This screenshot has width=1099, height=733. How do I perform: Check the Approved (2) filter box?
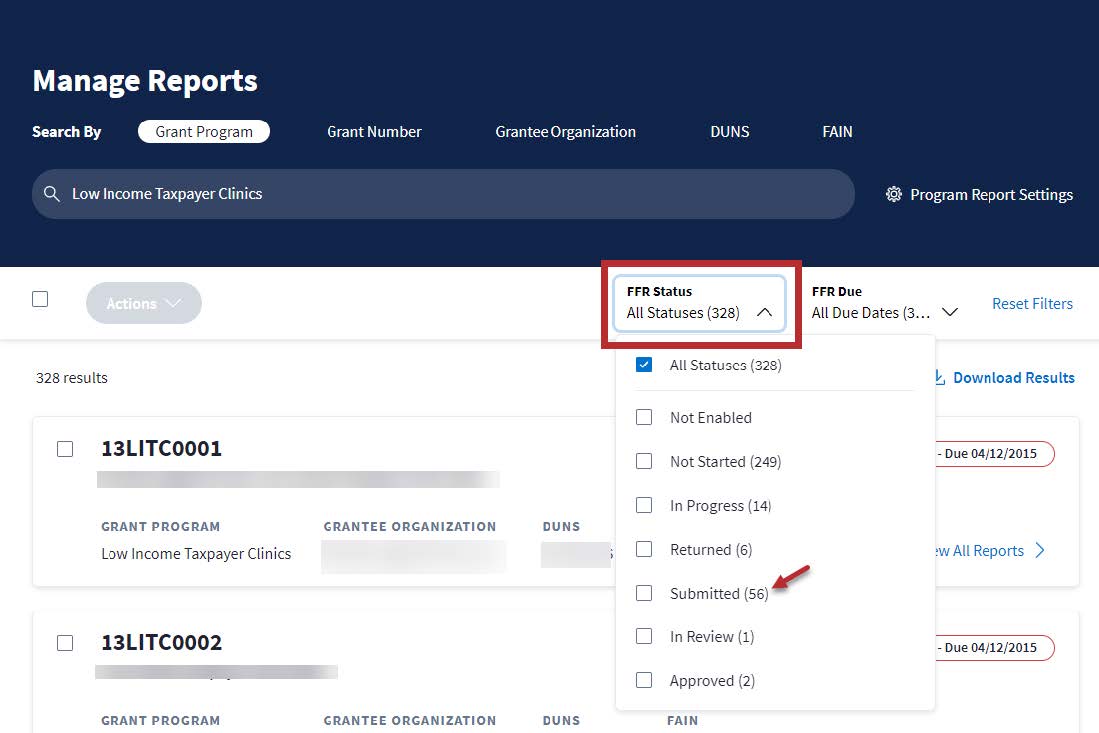pos(644,680)
